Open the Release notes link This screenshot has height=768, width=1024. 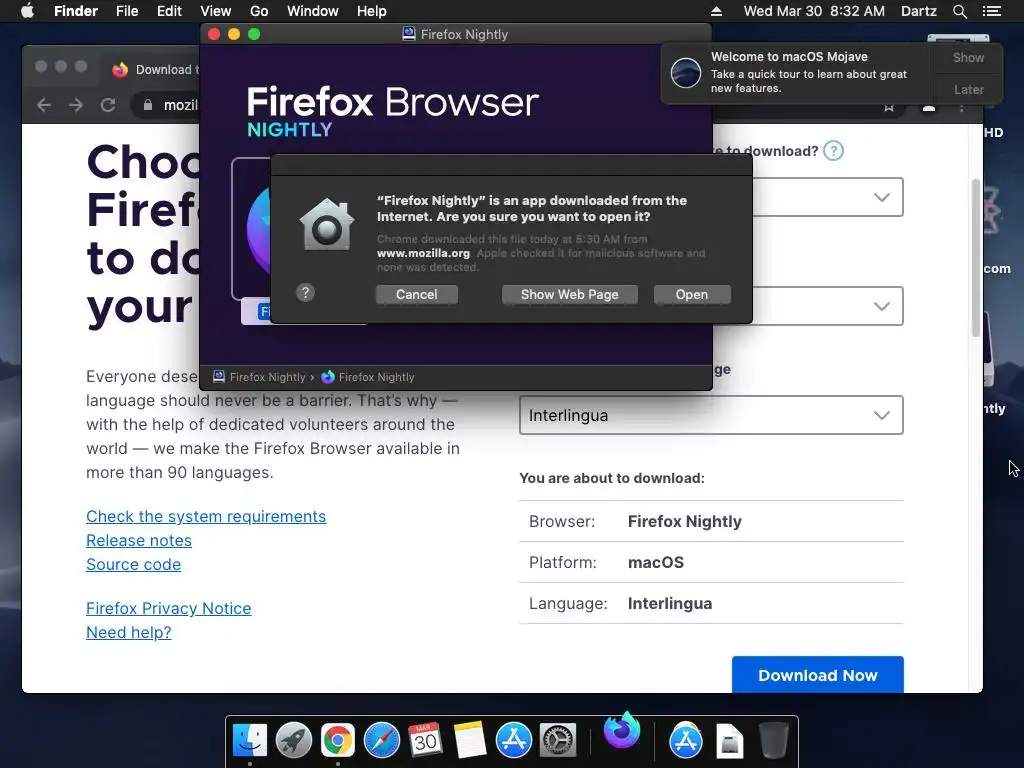coord(139,540)
